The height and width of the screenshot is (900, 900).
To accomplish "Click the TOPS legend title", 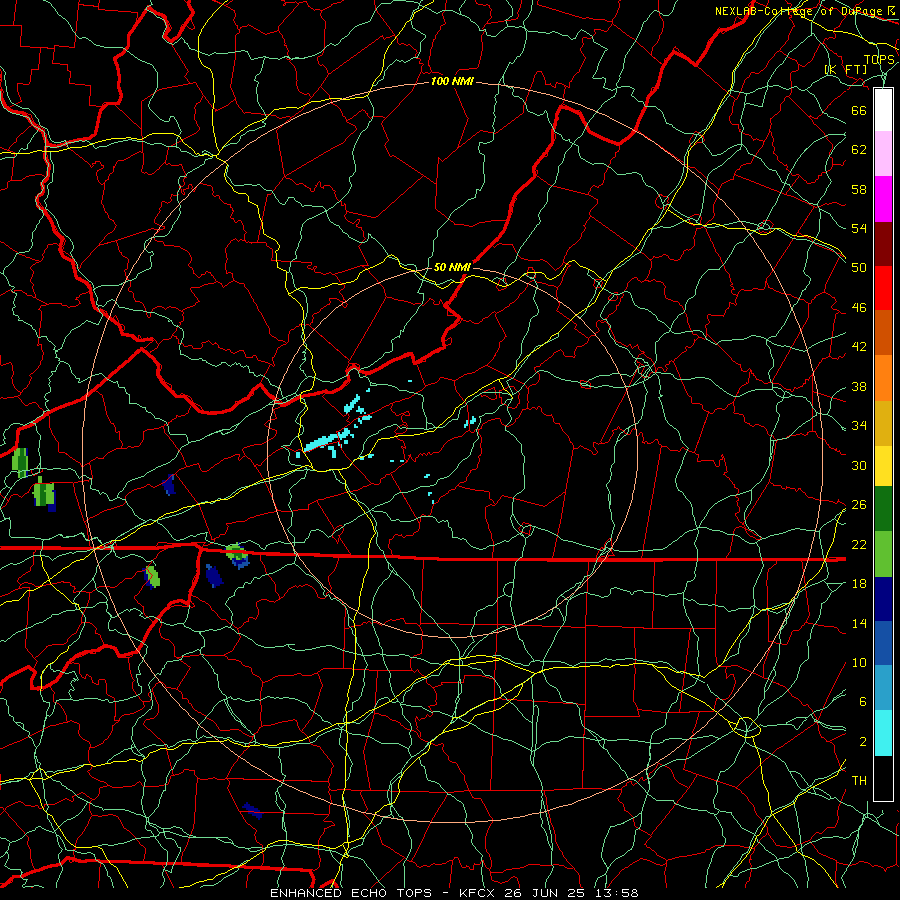I will [x=879, y=60].
